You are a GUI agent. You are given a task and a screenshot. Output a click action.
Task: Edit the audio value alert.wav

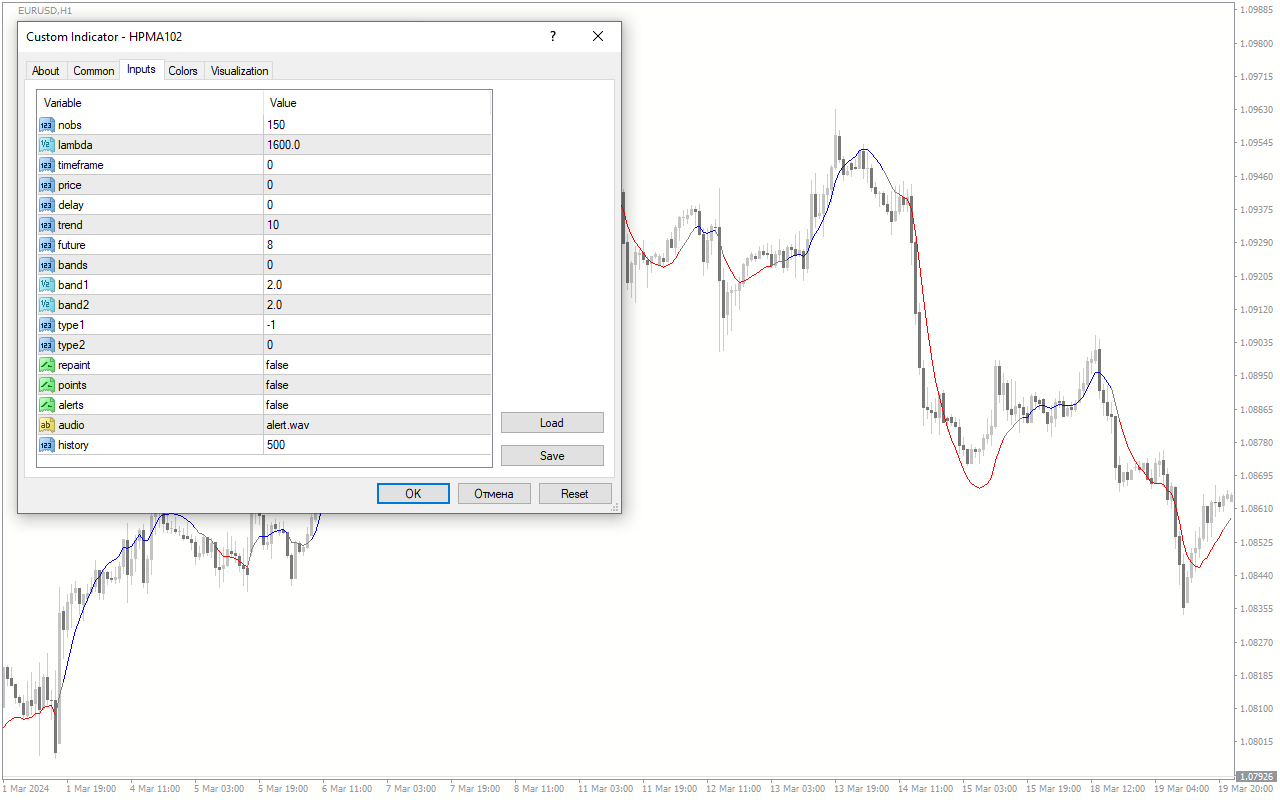(378, 425)
